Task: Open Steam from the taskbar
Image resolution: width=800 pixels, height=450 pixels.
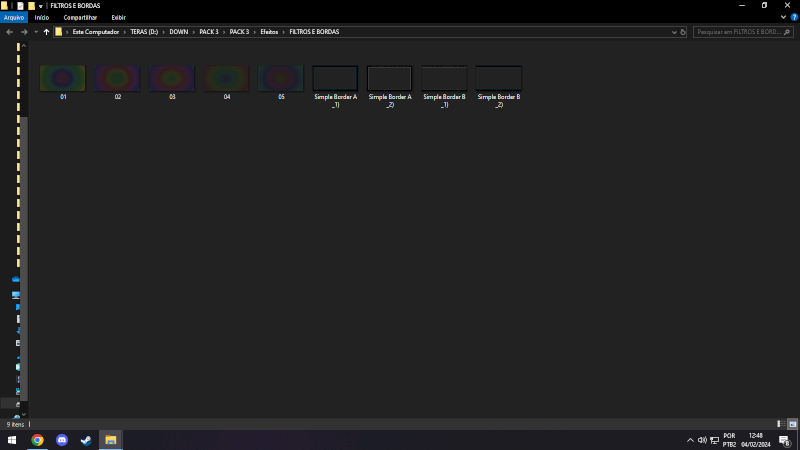Action: 86,440
